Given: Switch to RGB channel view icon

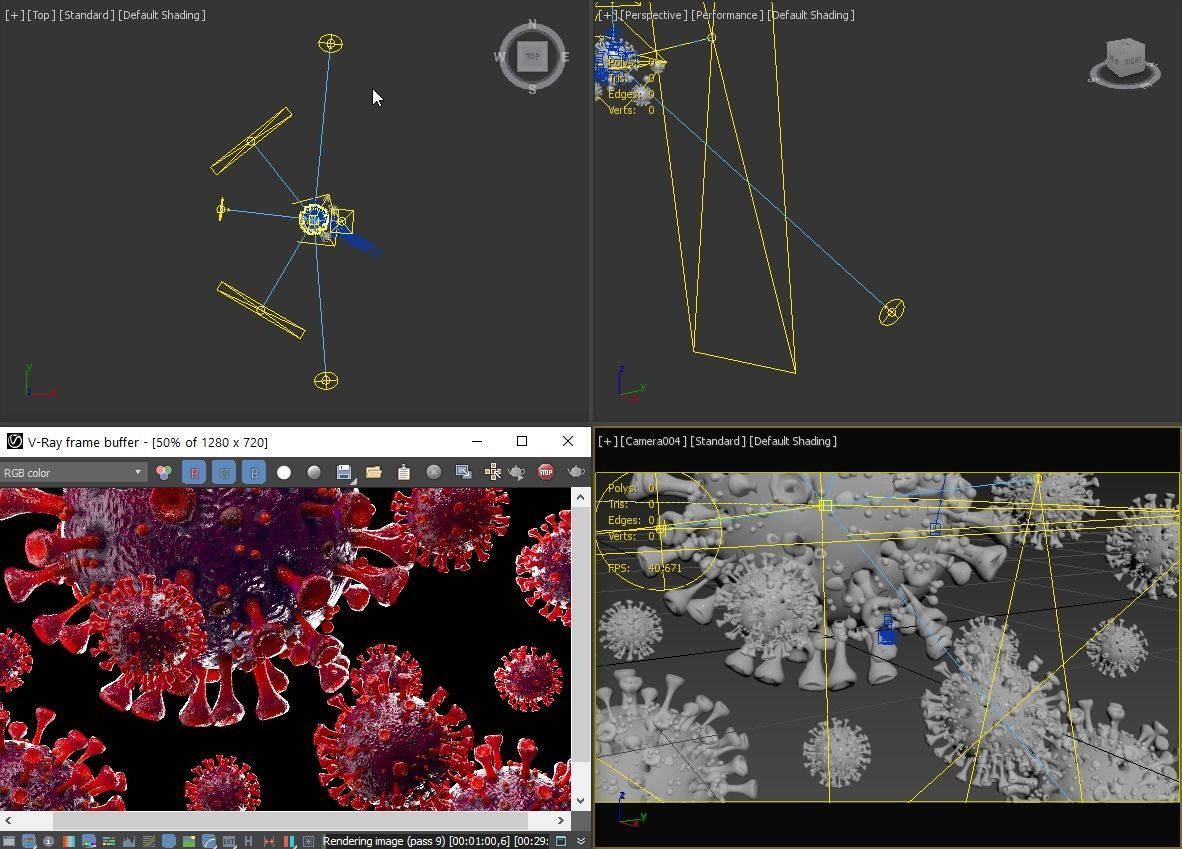Looking at the screenshot, I should [x=164, y=473].
